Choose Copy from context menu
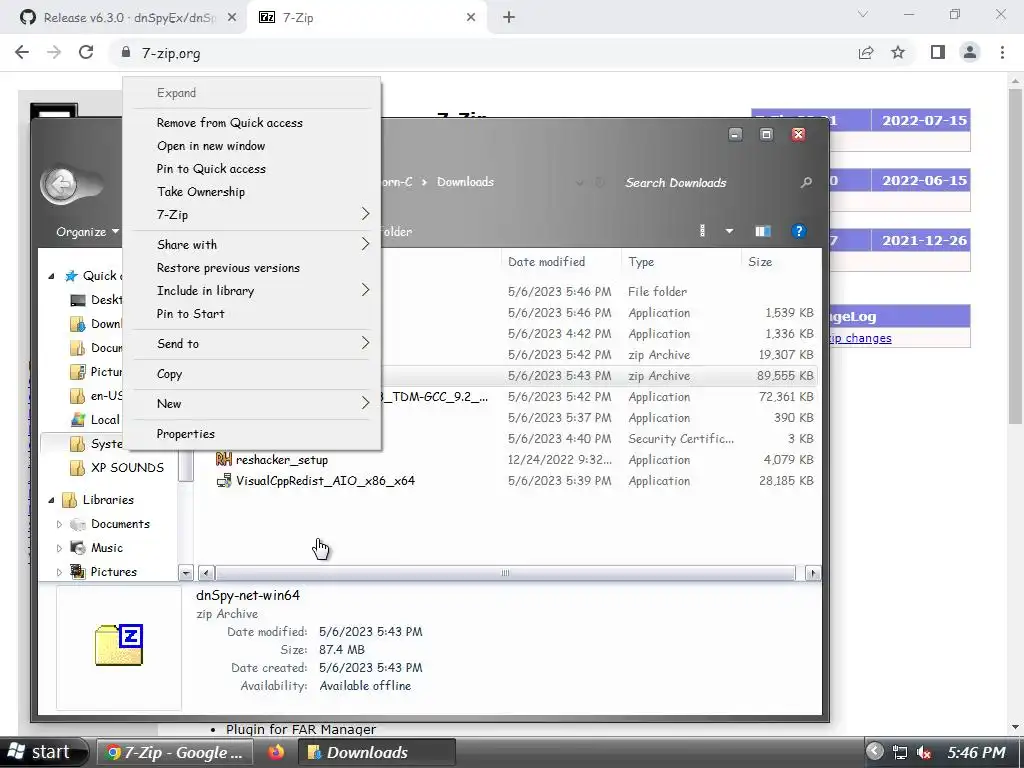1024x768 pixels. [x=252, y=374]
